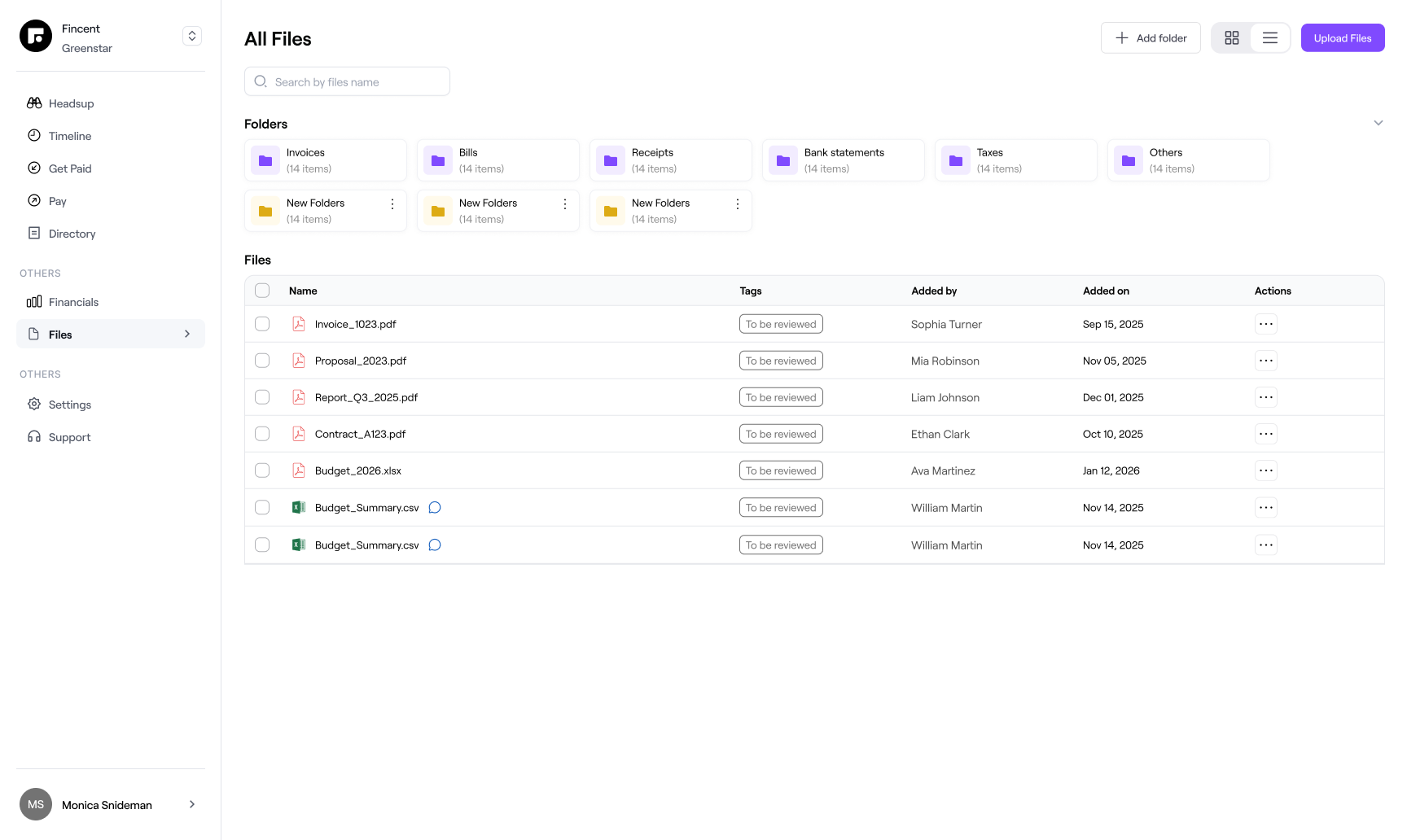Open actions menu for Budget_2026.xlsx

tap(1266, 470)
